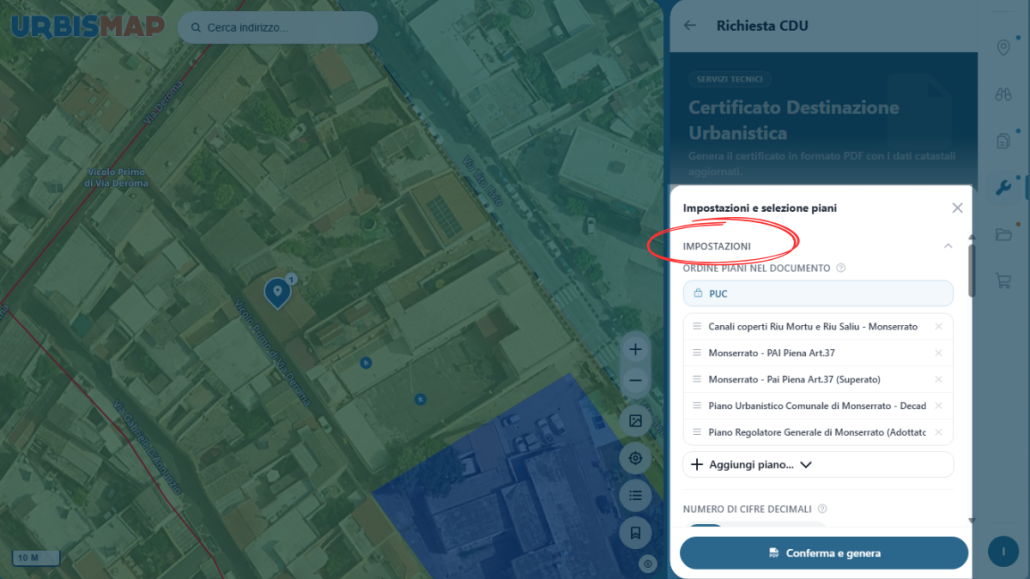The width and height of the screenshot is (1030, 579).
Task: Go back with the Richiesta CDU arrow
Action: [x=690, y=26]
